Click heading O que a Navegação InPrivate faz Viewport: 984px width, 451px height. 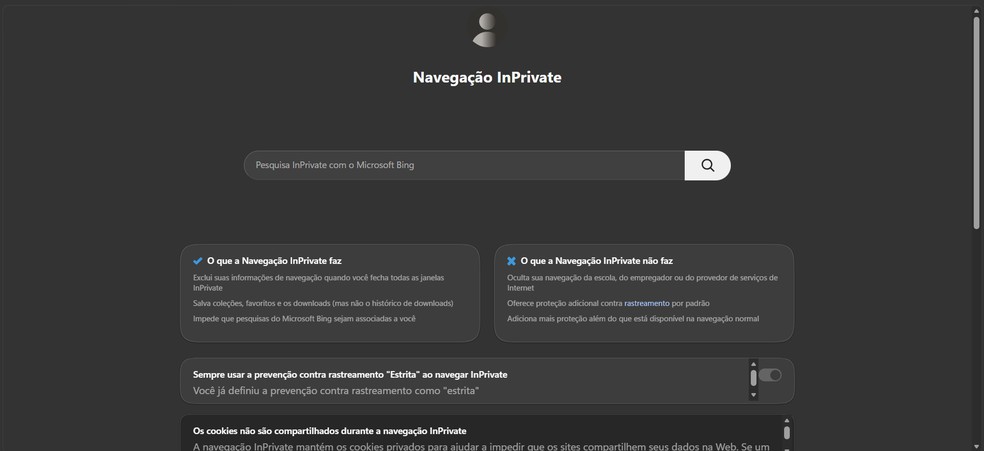tap(274, 261)
